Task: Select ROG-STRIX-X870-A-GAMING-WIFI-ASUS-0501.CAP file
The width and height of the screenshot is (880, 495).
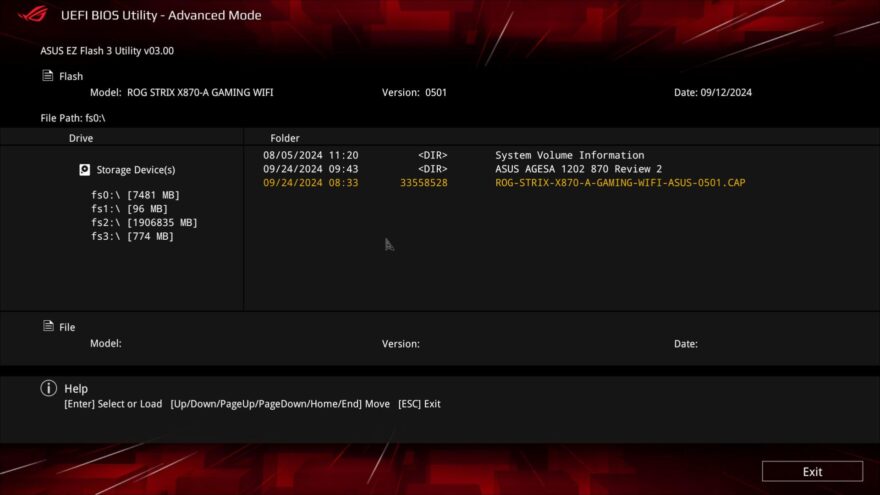Action: tap(620, 182)
